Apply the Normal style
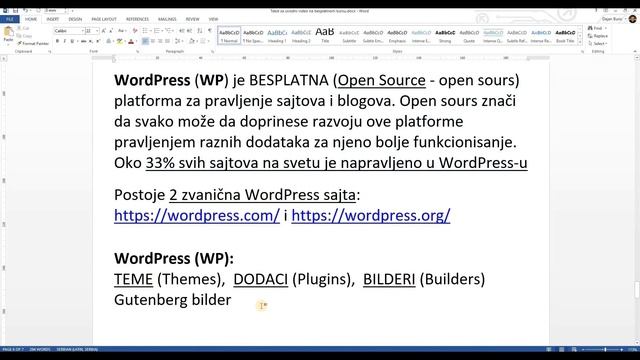Screen dimensions: 640x360 [229, 36]
